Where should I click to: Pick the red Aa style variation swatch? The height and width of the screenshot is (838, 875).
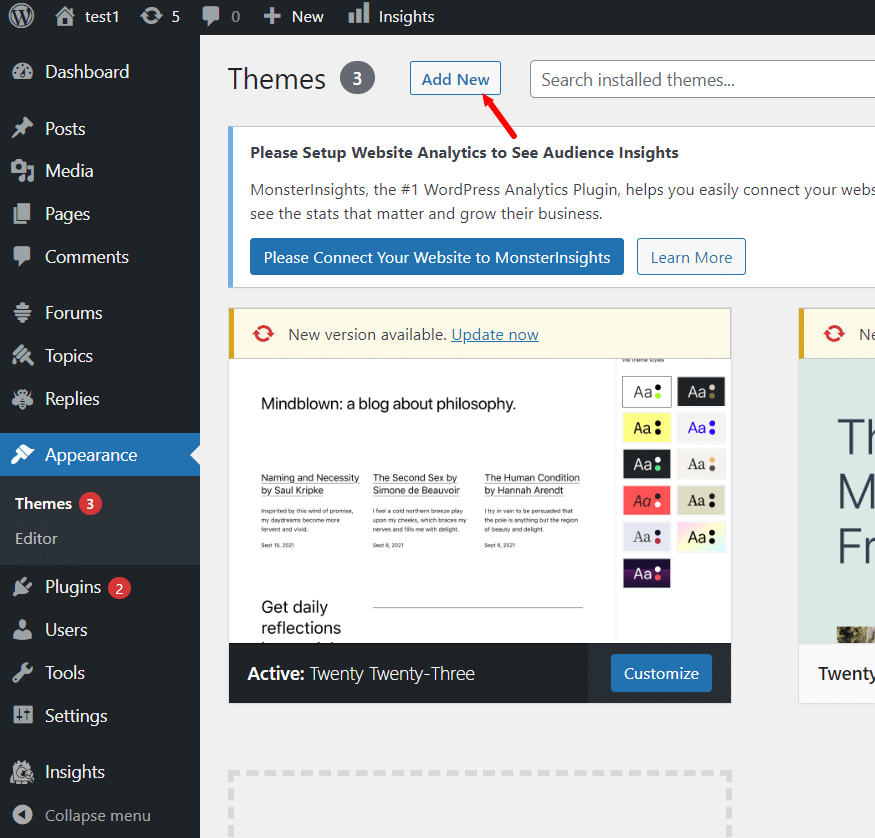(x=646, y=500)
